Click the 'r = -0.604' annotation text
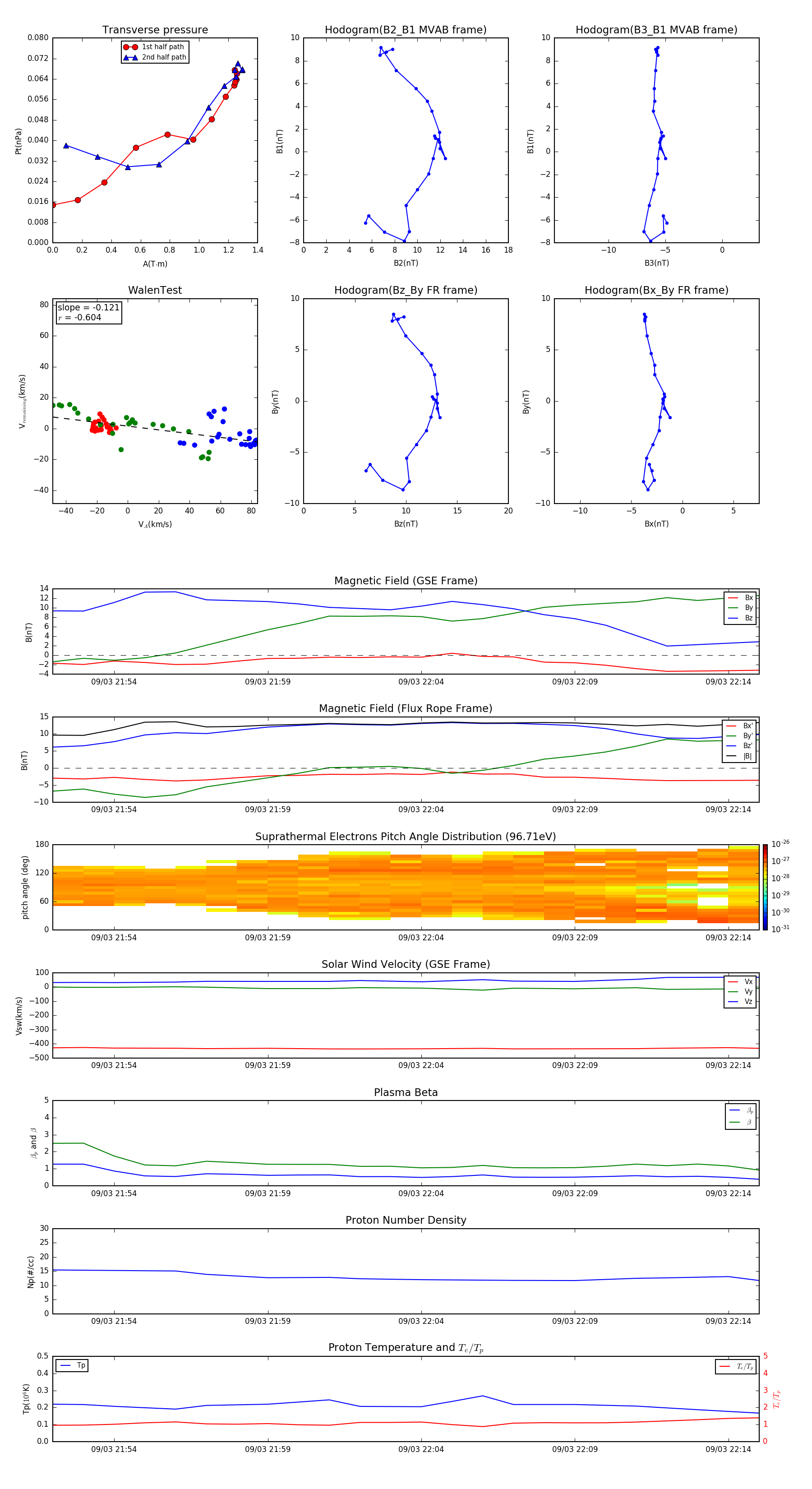Screen dimensions: 812x1489 80,317
